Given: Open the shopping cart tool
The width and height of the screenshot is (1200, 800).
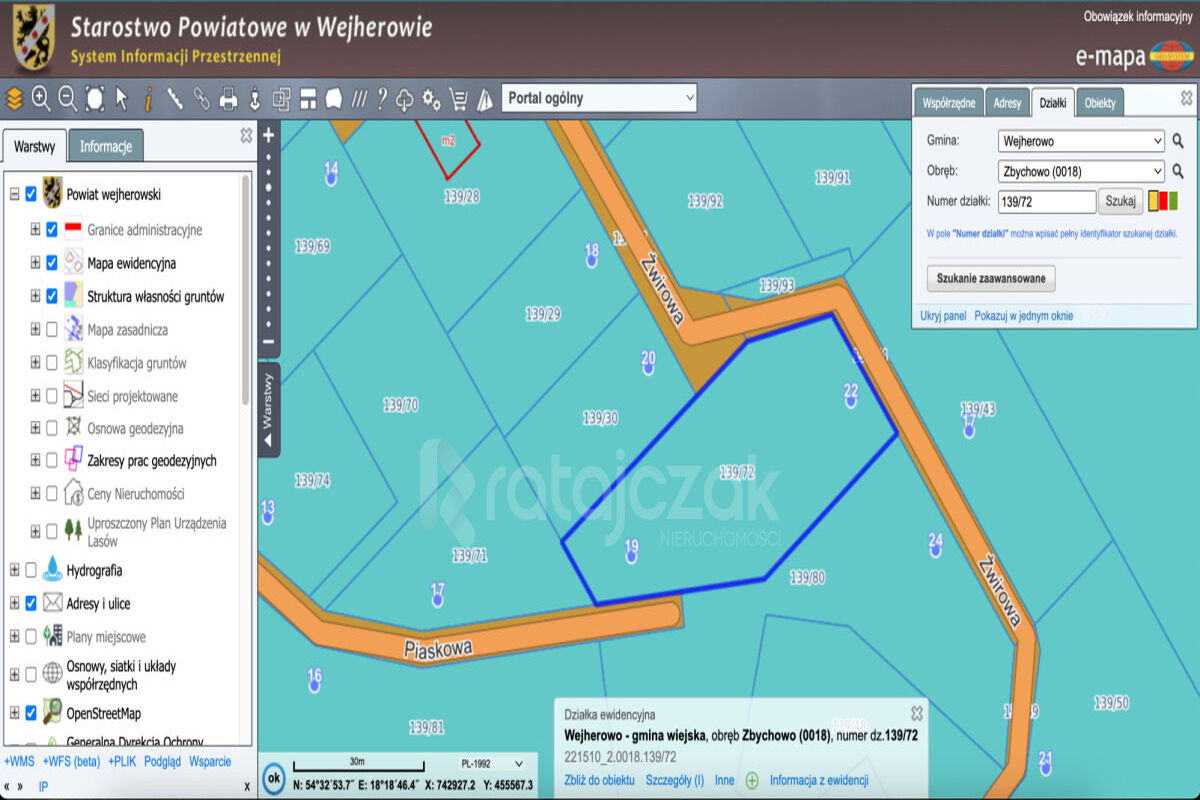Looking at the screenshot, I should pos(459,98).
